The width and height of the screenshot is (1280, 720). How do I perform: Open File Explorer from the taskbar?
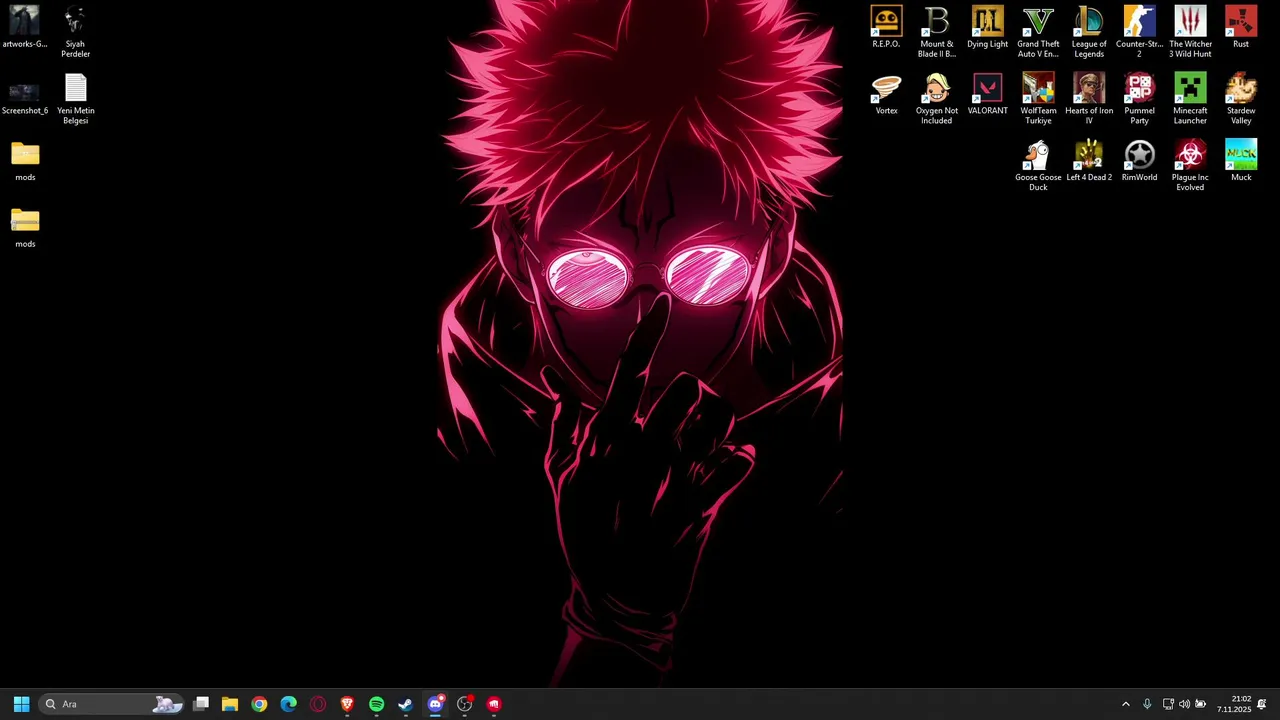[x=230, y=704]
